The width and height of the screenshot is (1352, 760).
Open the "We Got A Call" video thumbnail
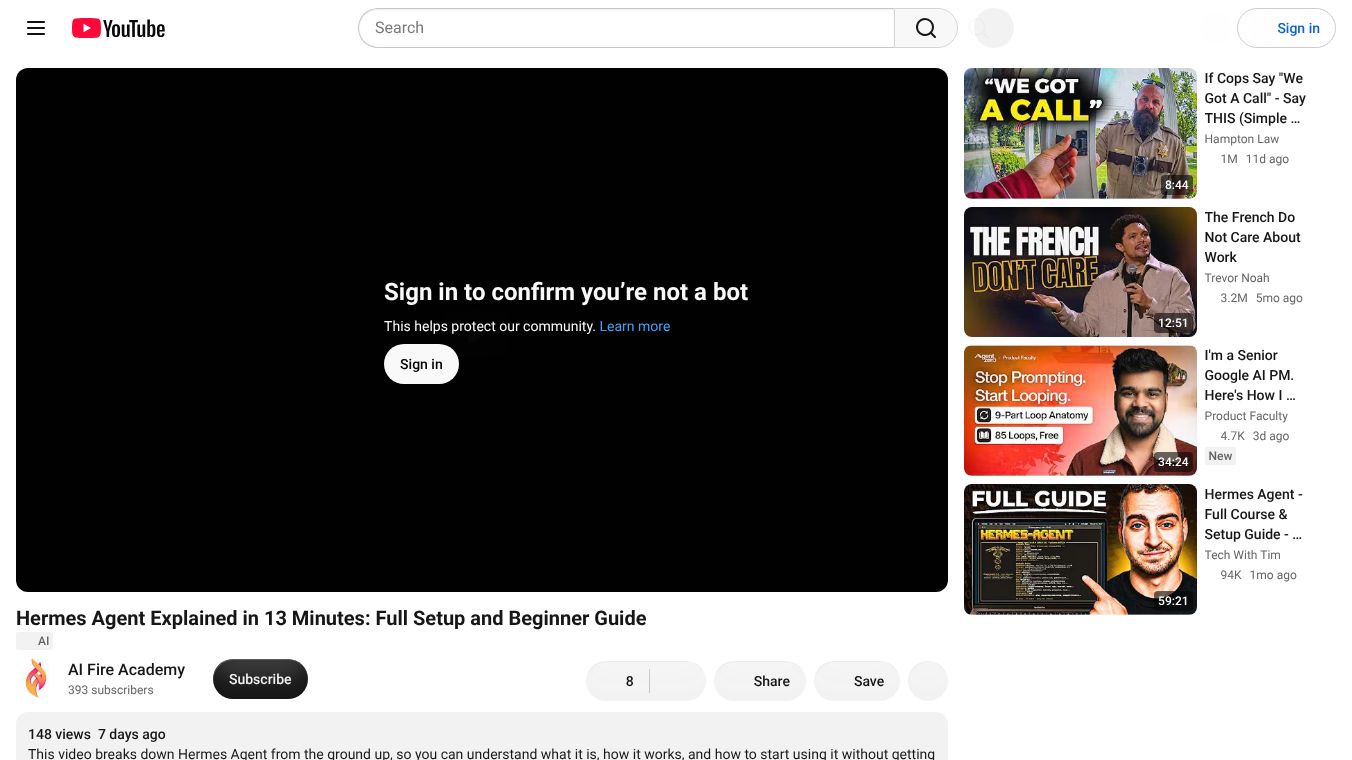(x=1080, y=133)
